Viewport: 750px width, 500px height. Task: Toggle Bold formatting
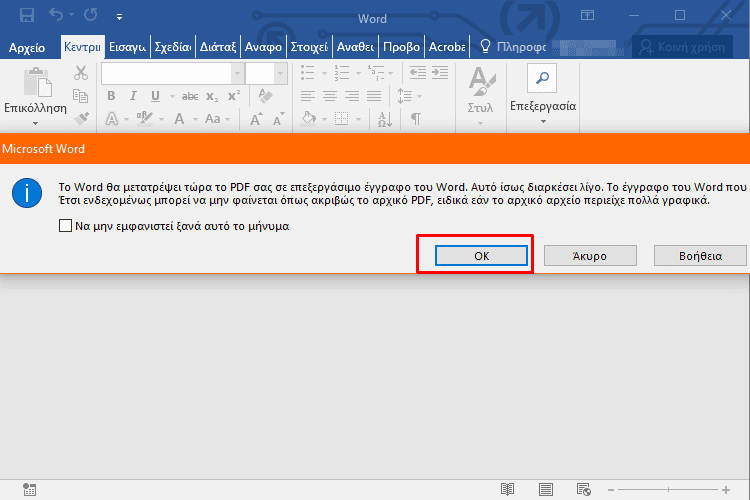[111, 96]
